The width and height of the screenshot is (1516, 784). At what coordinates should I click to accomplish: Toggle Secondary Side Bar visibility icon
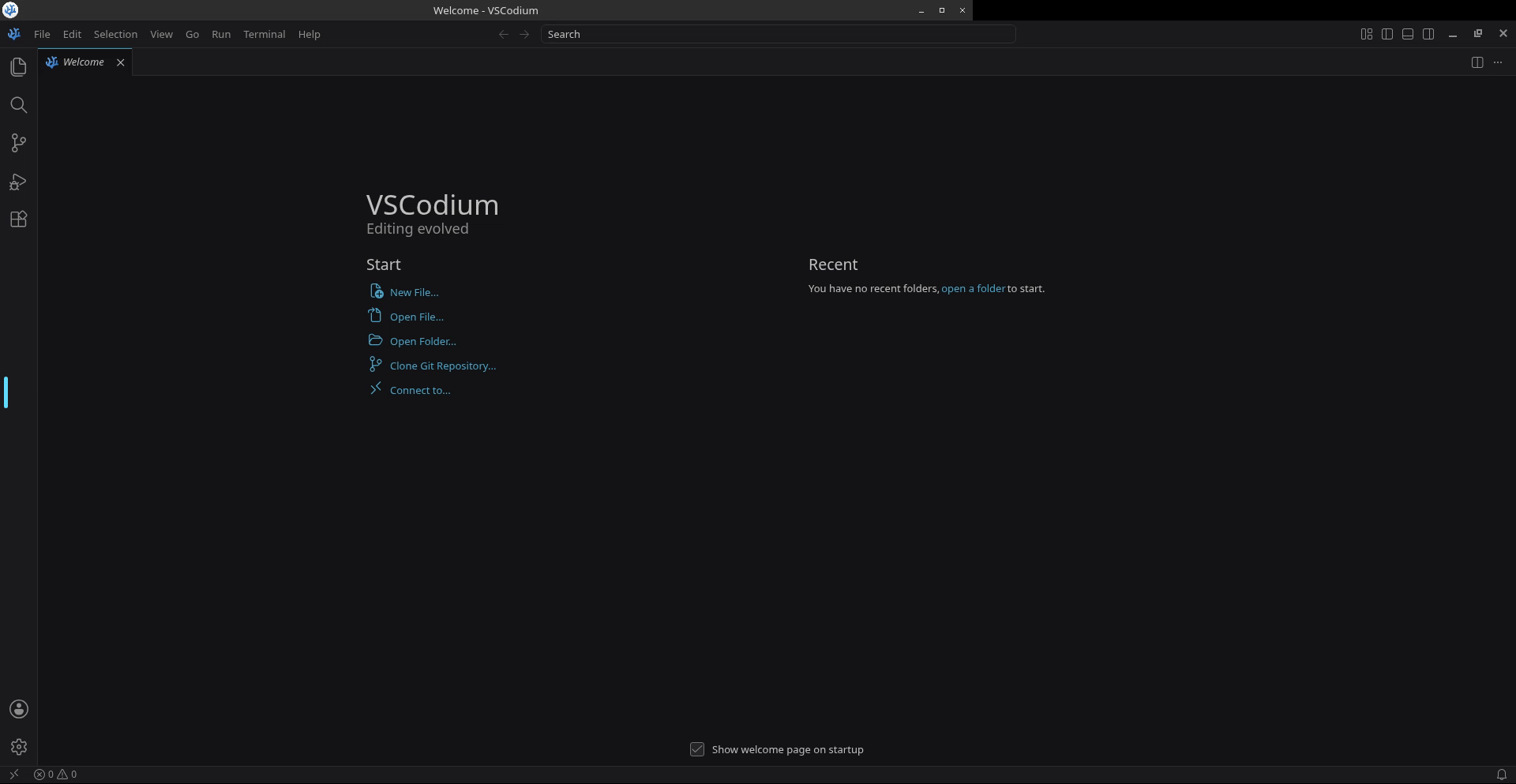pos(1428,34)
